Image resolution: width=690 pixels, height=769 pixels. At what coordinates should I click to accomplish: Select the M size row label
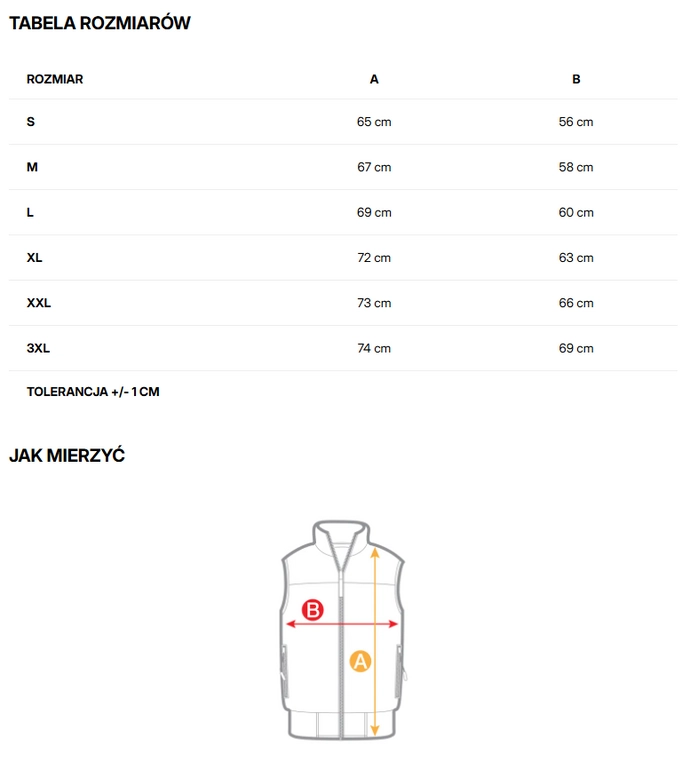point(32,167)
